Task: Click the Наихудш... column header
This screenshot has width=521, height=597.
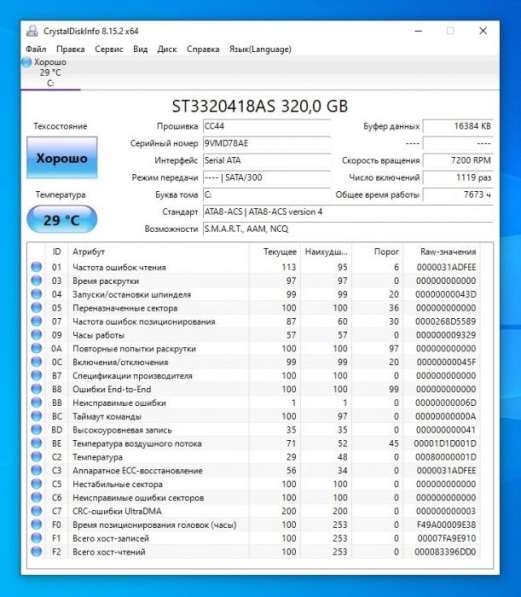Action: (326, 252)
